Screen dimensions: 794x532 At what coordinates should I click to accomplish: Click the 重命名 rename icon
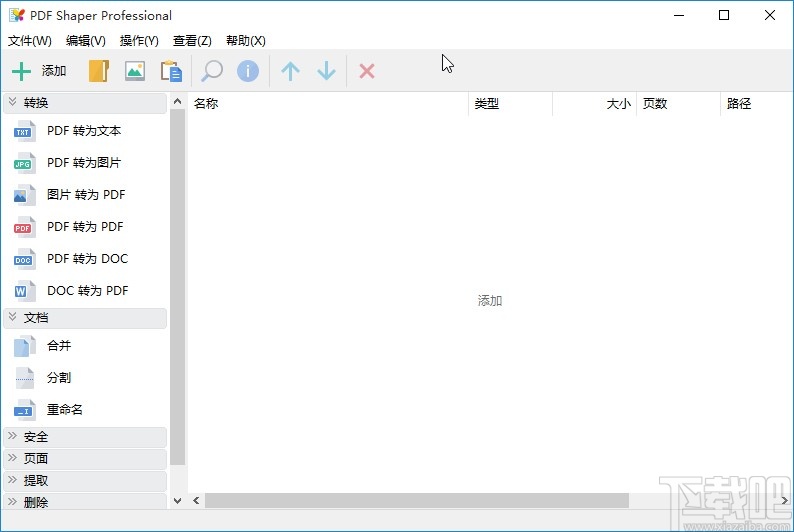click(x=24, y=410)
